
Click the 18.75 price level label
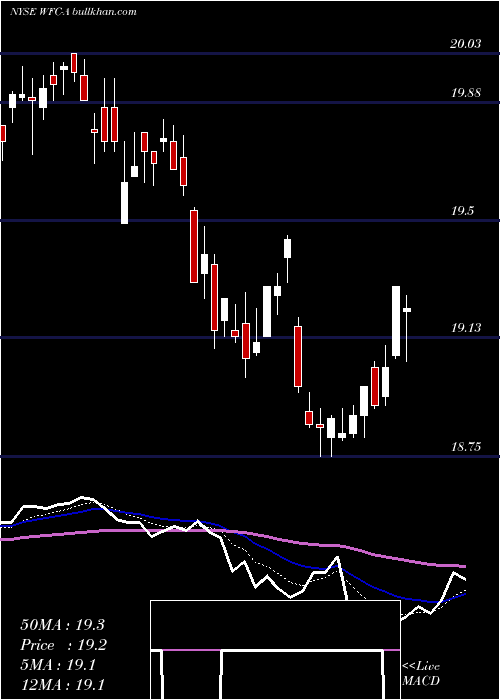466,447
